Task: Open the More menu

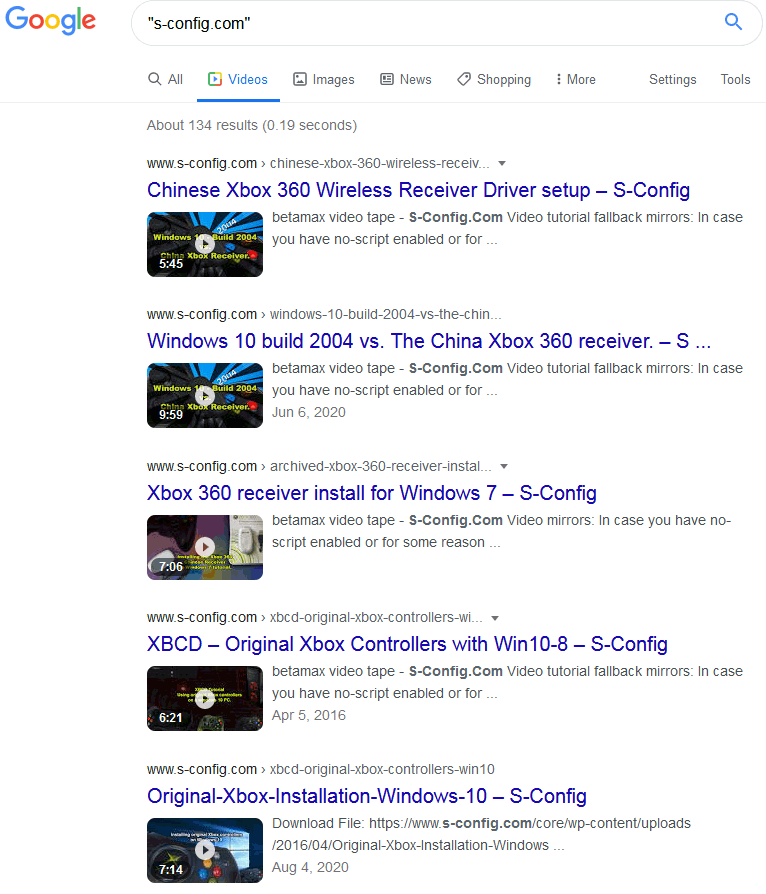Action: tap(576, 79)
